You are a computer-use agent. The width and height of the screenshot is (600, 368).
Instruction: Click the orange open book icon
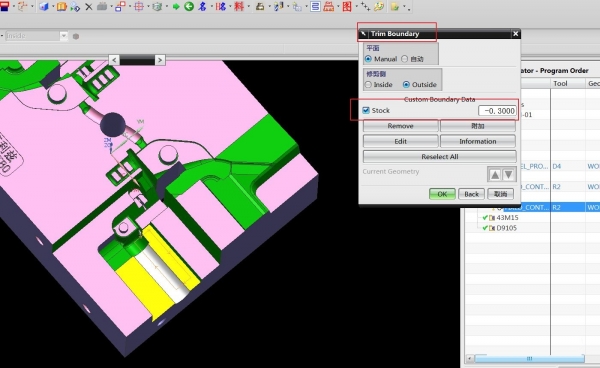[62, 6]
